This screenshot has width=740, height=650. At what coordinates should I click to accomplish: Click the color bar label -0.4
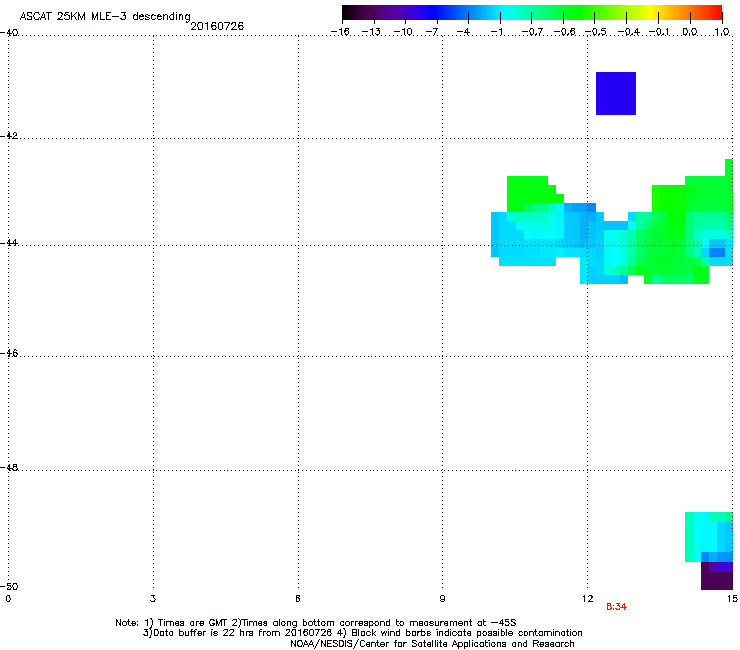[x=629, y=32]
